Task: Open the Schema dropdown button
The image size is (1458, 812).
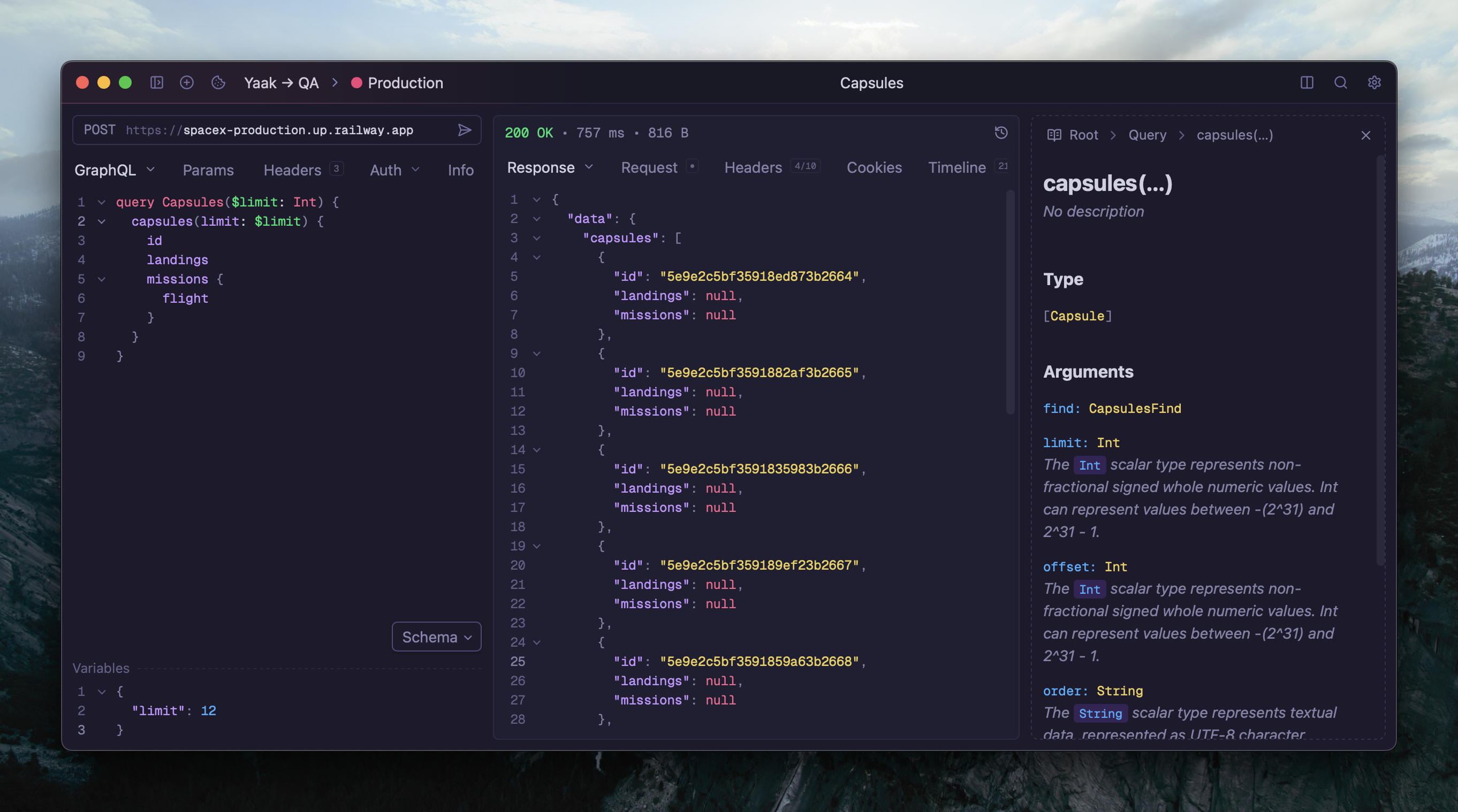Action: click(436, 637)
